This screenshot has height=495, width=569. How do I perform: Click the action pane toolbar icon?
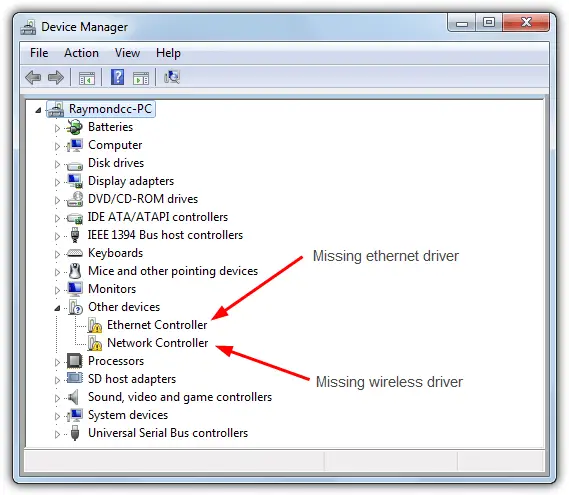coord(141,78)
